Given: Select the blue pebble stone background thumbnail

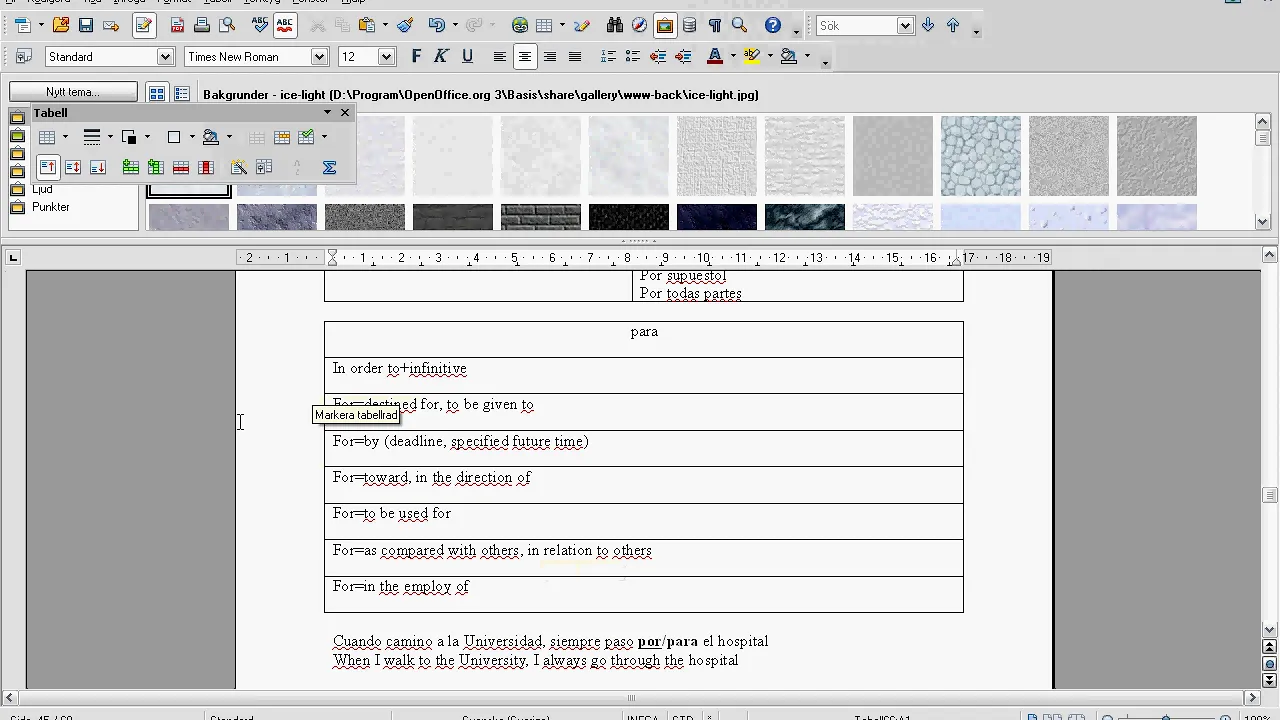Looking at the screenshot, I should pos(981,156).
